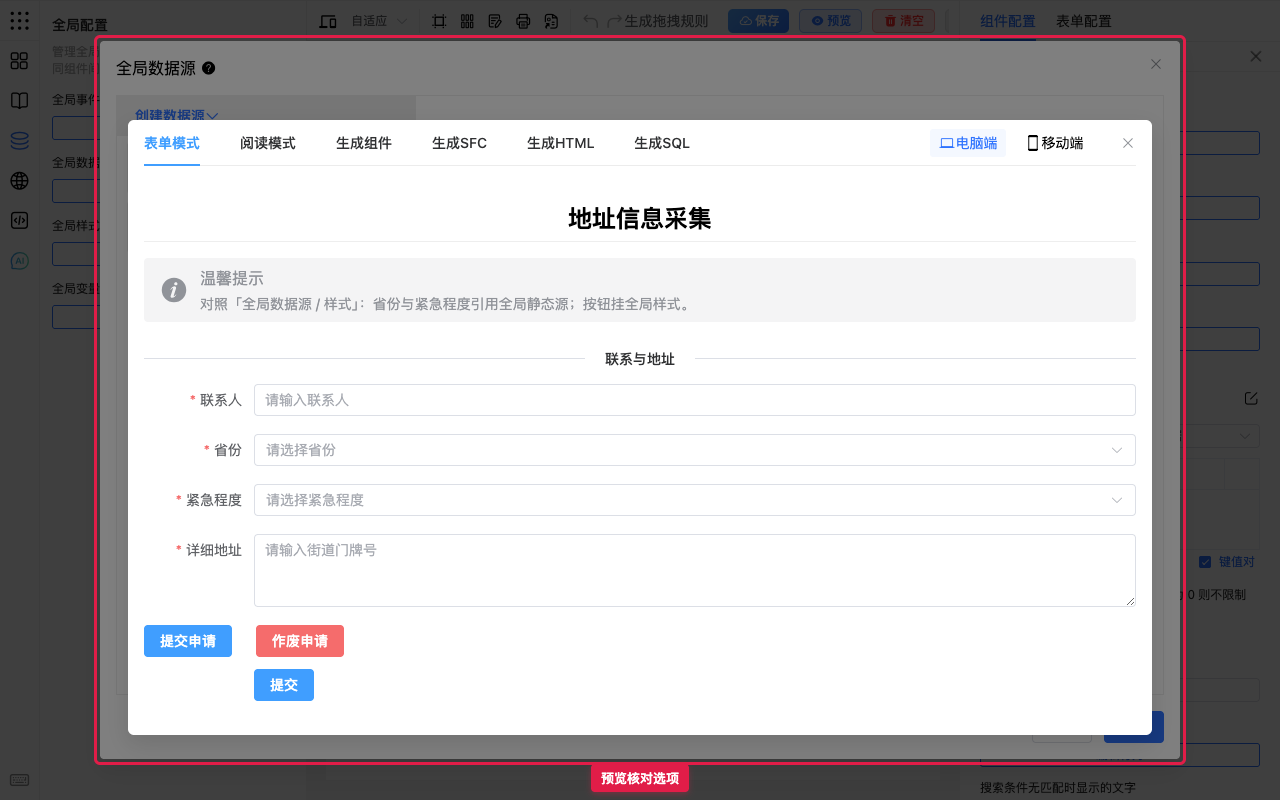The image size is (1280, 800).
Task: Toggle the 键值对 checkbox
Action: (1205, 562)
